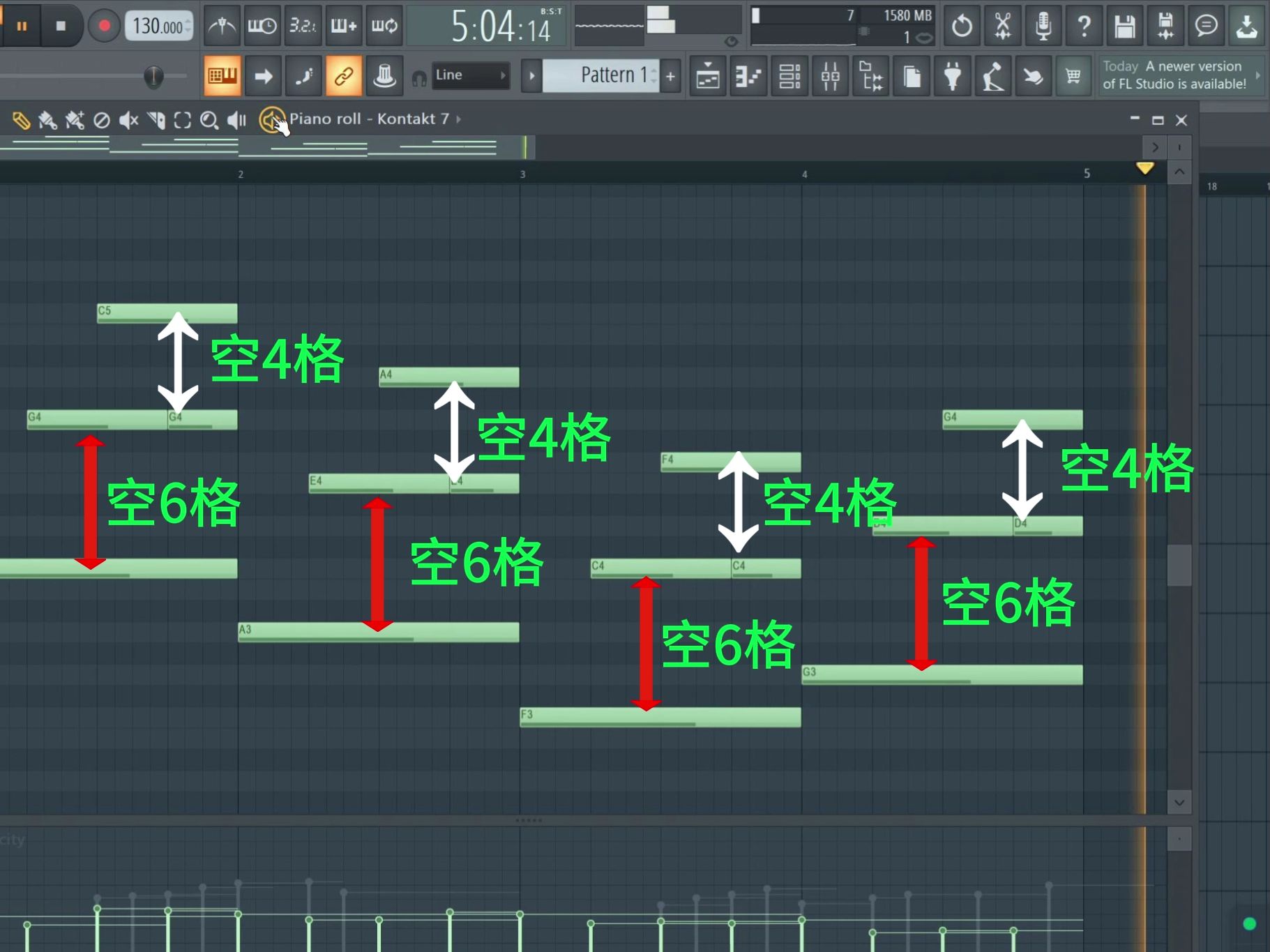Pick the Mute notes tool
Image resolution: width=1270 pixels, height=952 pixels.
tap(128, 120)
